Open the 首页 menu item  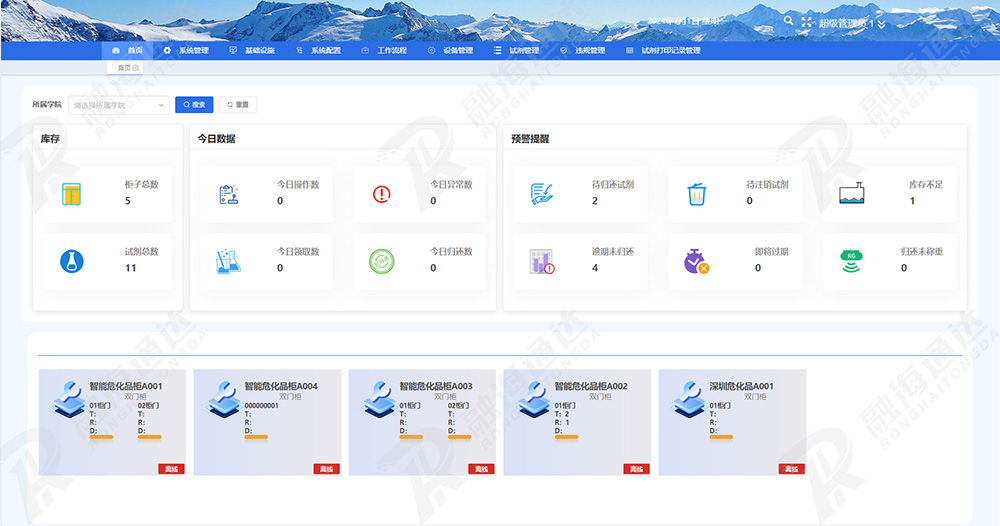click(x=127, y=50)
